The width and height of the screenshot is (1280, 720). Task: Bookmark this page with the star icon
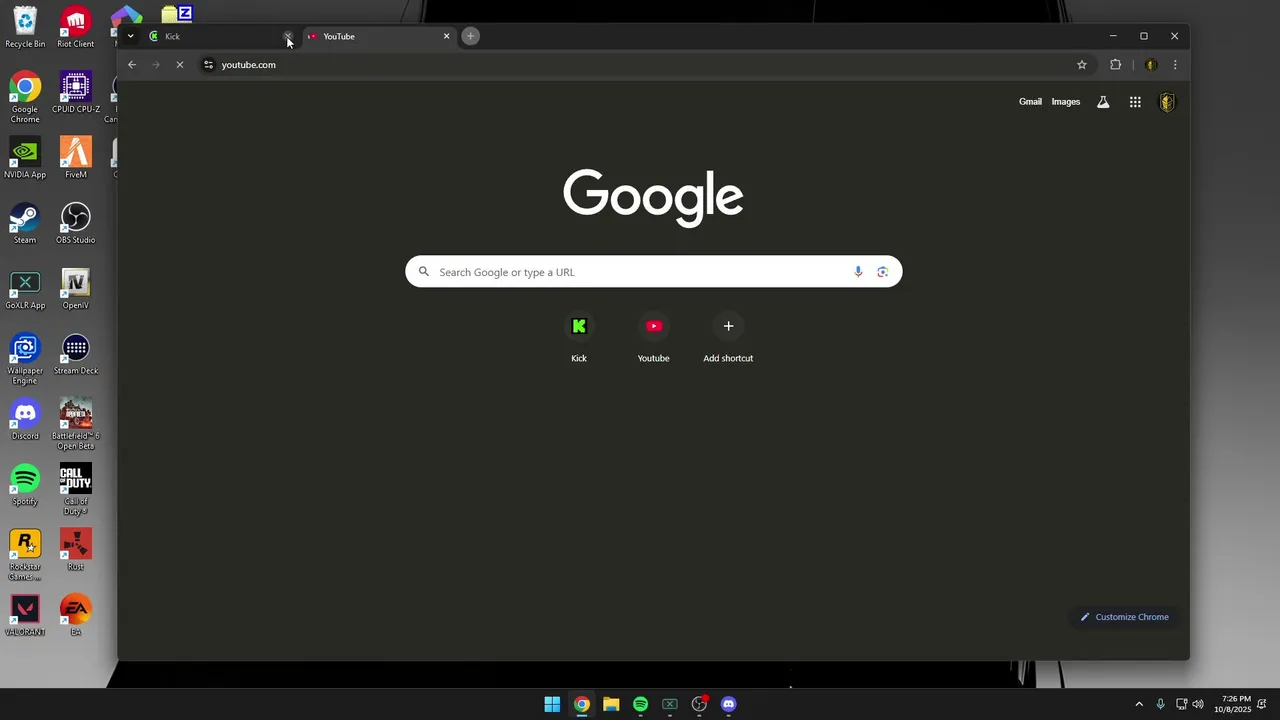point(1081,65)
